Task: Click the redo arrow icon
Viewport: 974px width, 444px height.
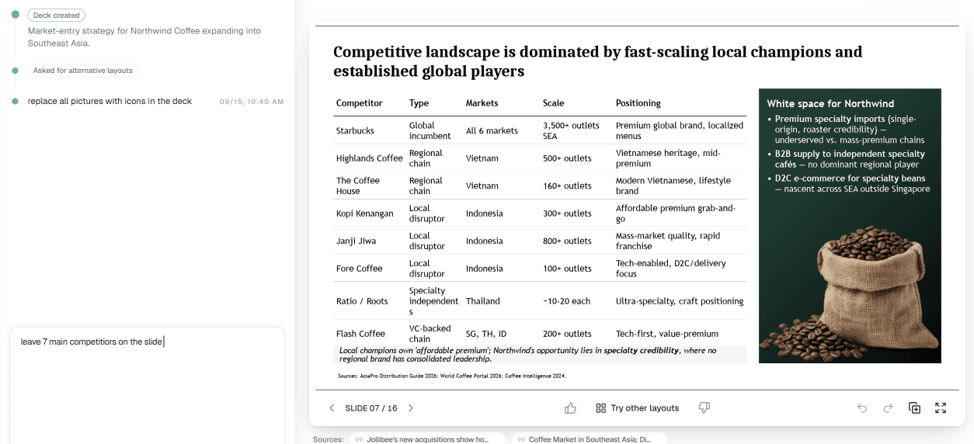Action: [888, 408]
